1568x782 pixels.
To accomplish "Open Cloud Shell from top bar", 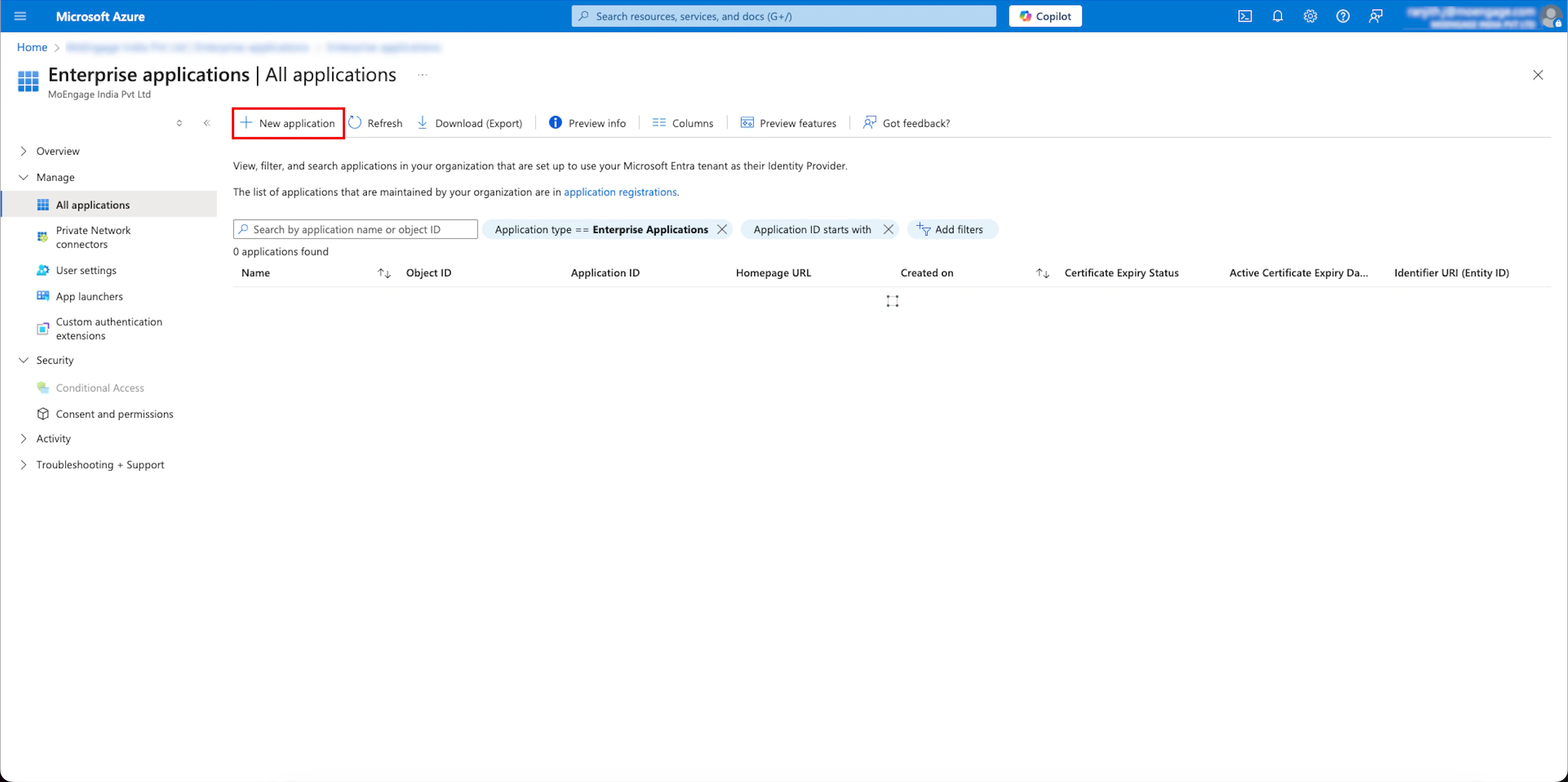I will [1244, 17].
